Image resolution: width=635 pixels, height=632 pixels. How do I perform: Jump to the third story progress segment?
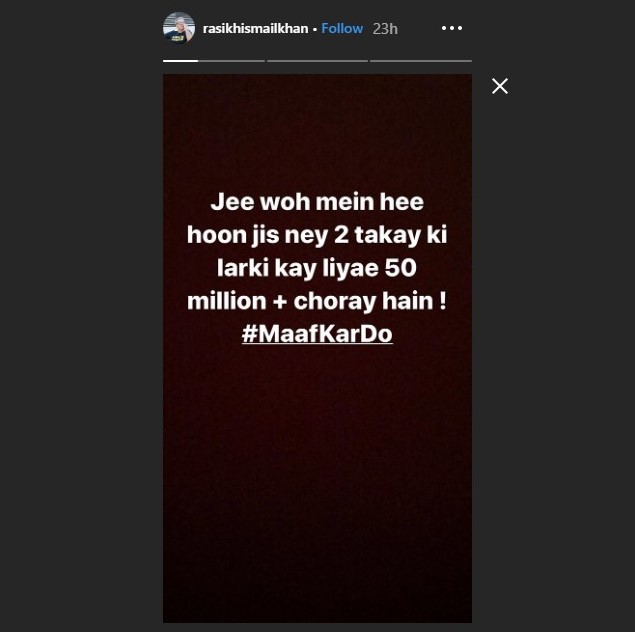click(x=318, y=61)
